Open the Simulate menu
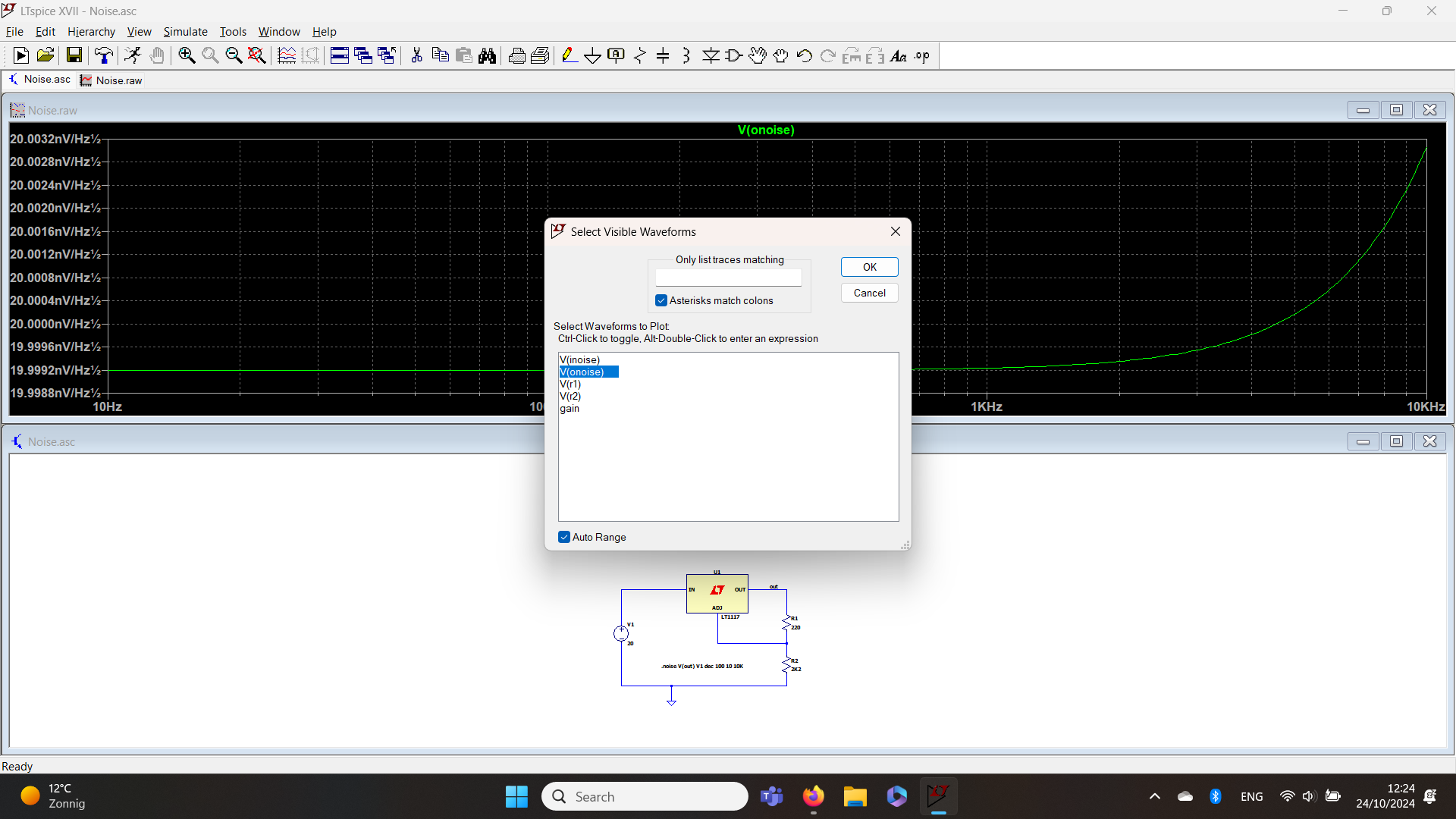This screenshot has height=819, width=1456. (185, 31)
